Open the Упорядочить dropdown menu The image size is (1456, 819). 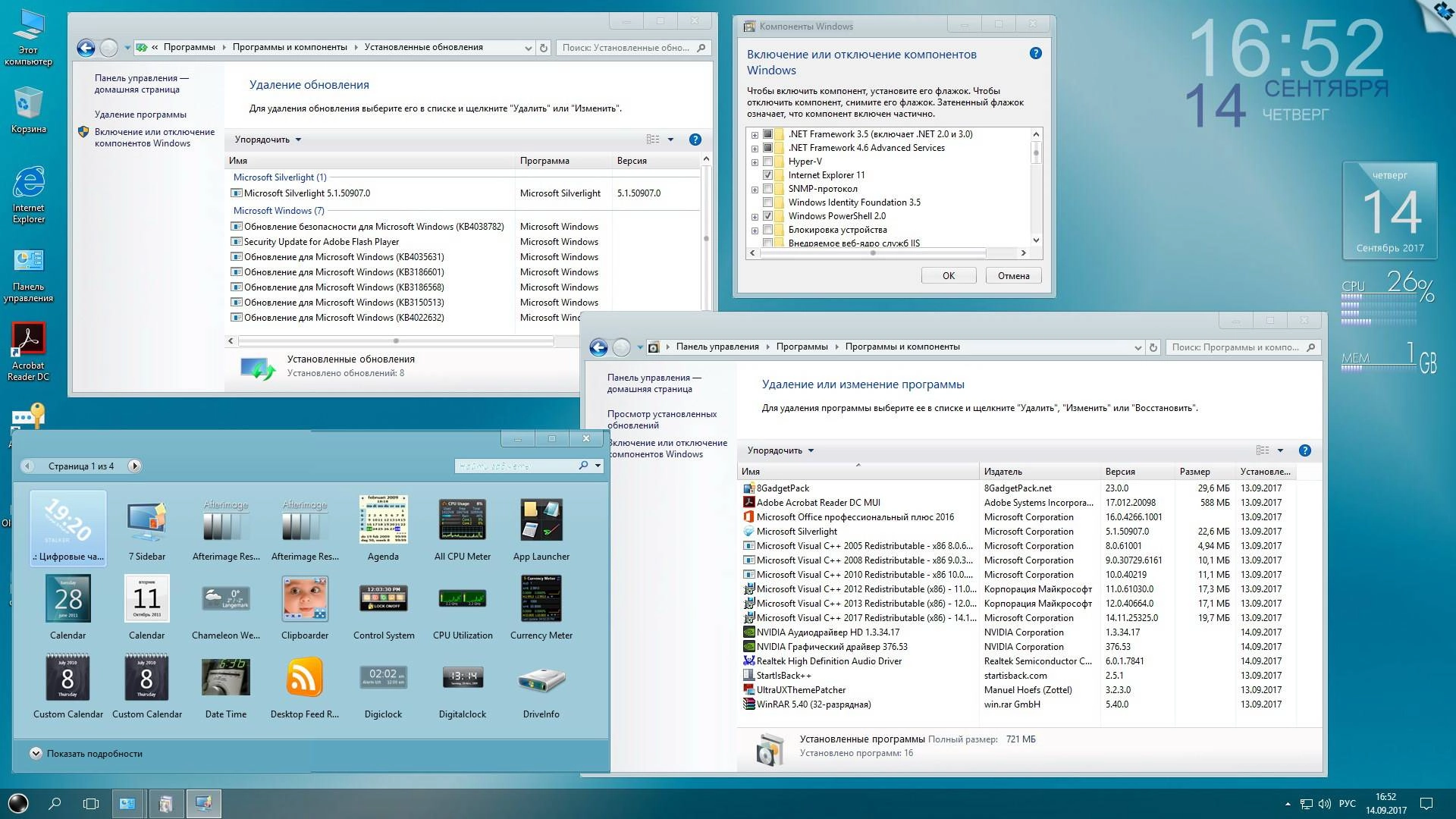click(777, 450)
